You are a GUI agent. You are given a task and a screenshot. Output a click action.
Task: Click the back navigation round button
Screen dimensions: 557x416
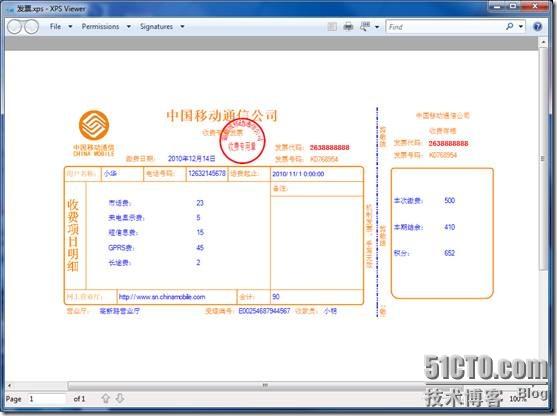click(x=15, y=27)
